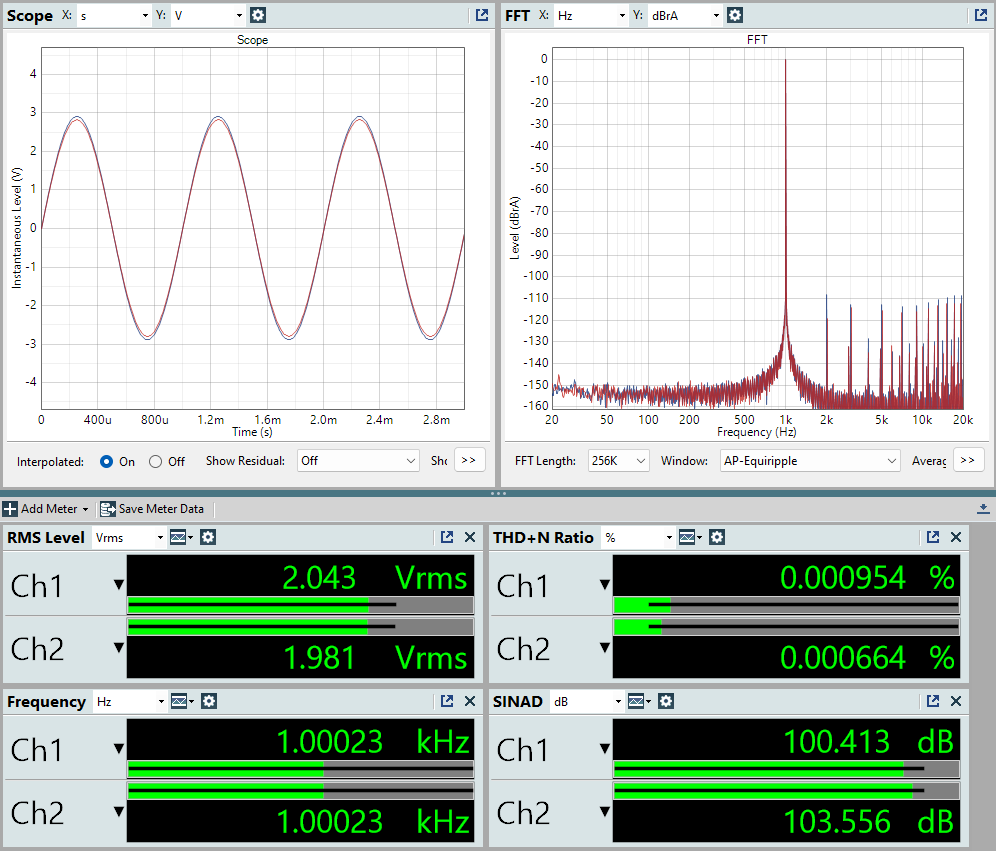Viewport: 996px width, 851px height.
Task: Click SINAD Ch2 bar graph
Action: [786, 791]
